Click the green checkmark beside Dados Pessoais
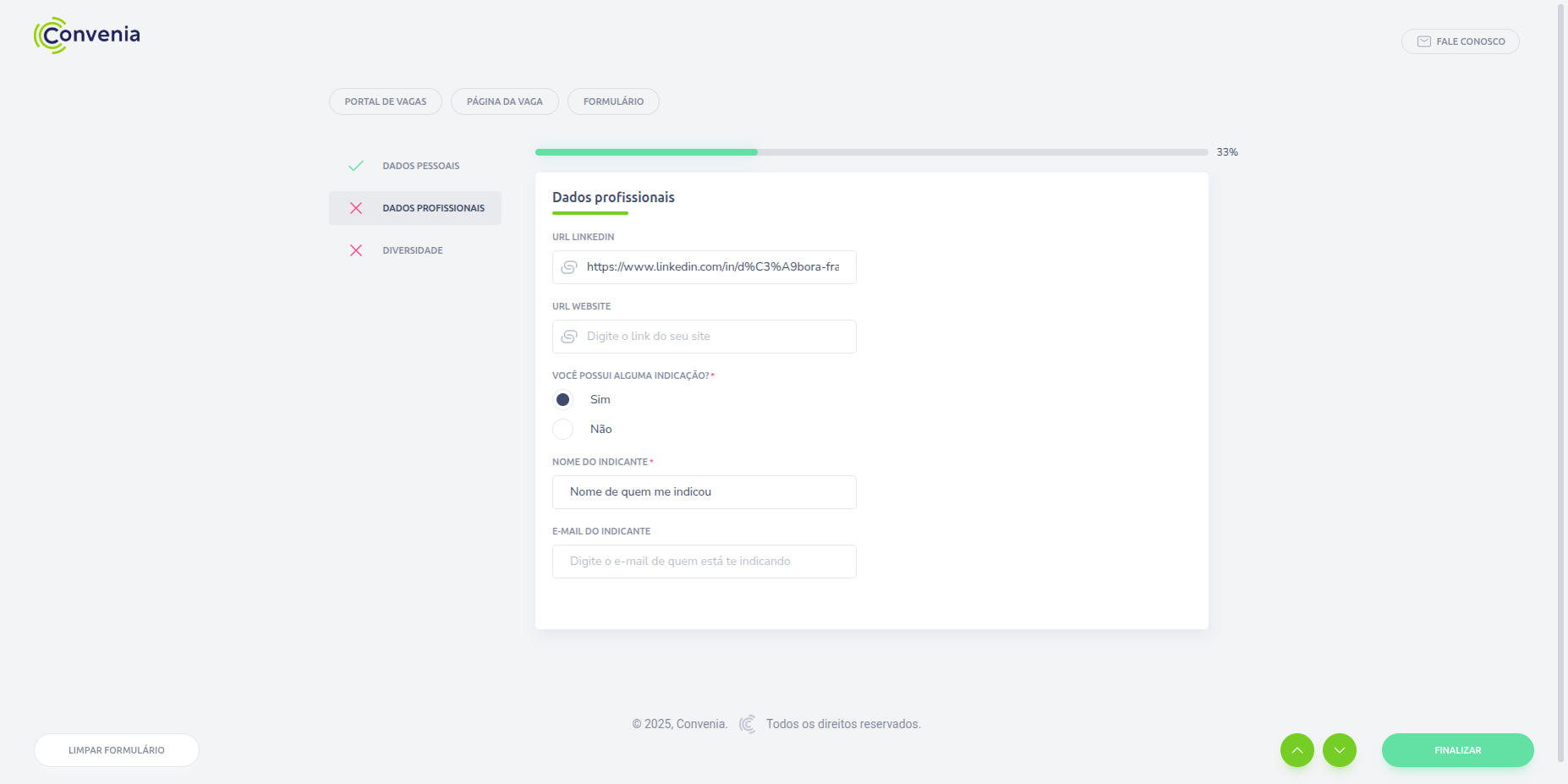The height and width of the screenshot is (784, 1568). pos(356,166)
